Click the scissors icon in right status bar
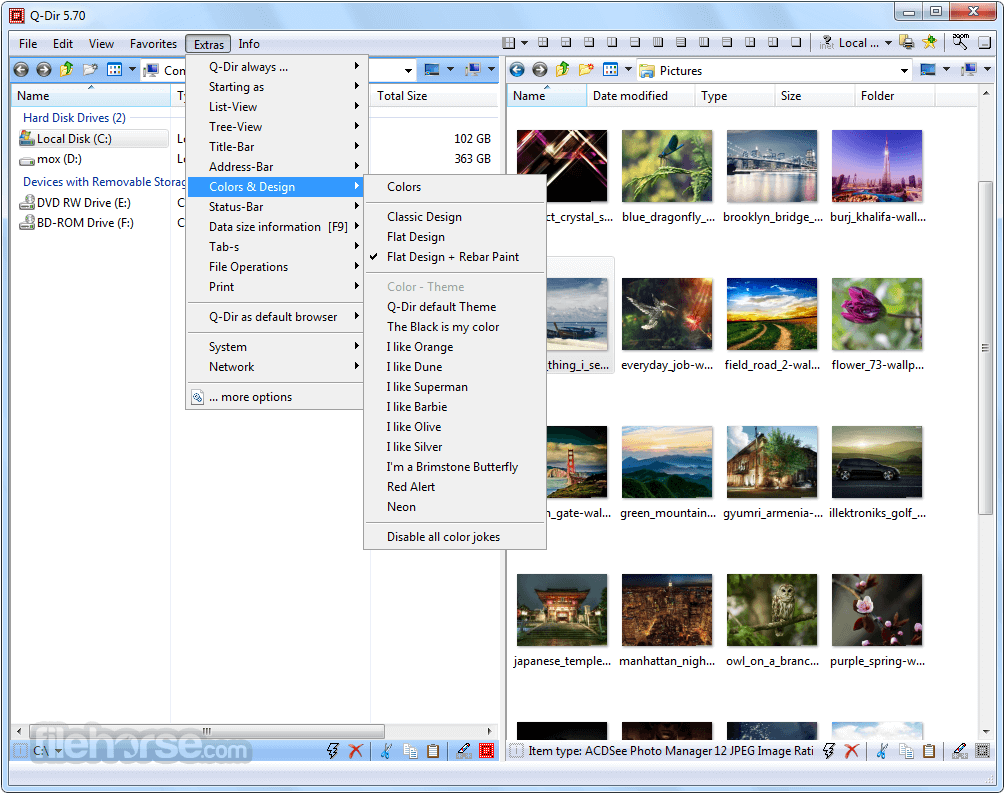 882,750
